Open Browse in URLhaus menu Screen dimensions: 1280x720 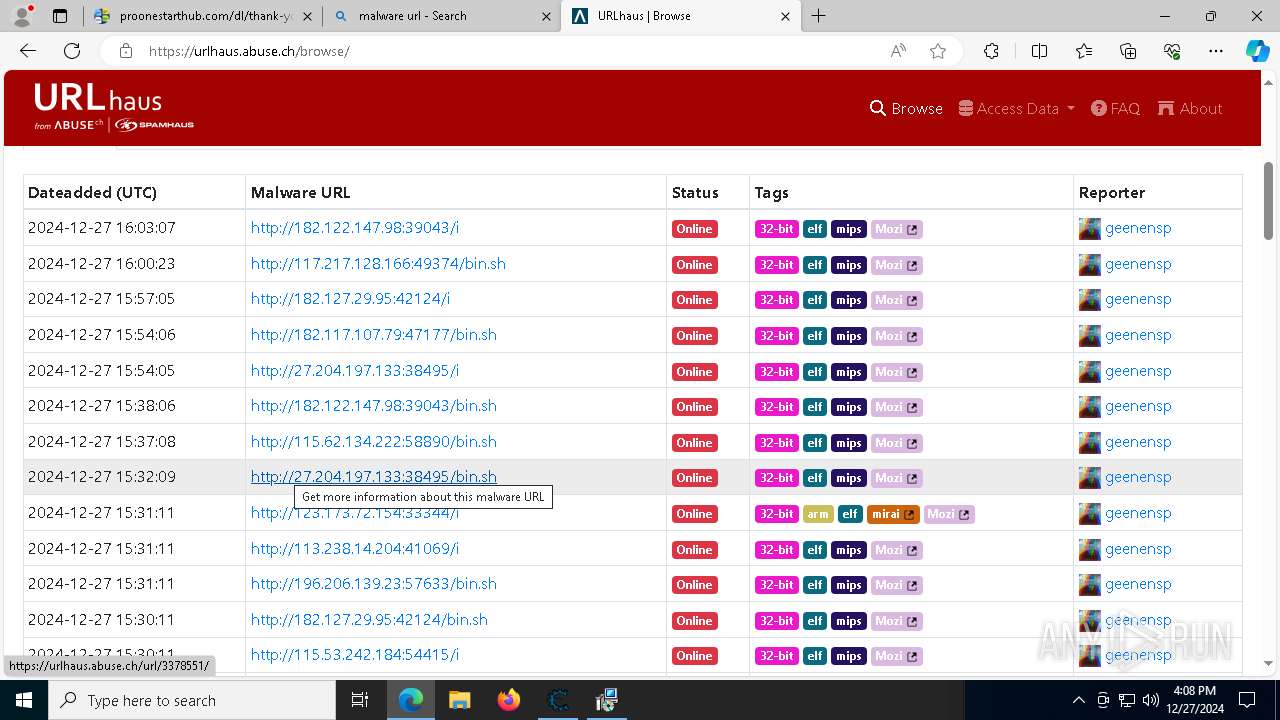pos(906,108)
